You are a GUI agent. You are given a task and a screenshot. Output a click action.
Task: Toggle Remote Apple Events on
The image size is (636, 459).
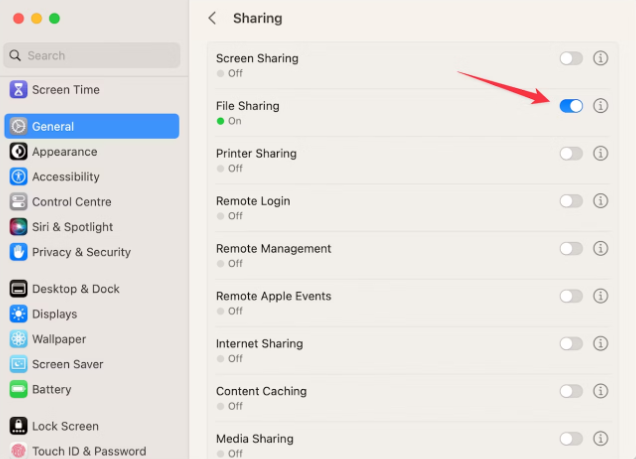(571, 296)
